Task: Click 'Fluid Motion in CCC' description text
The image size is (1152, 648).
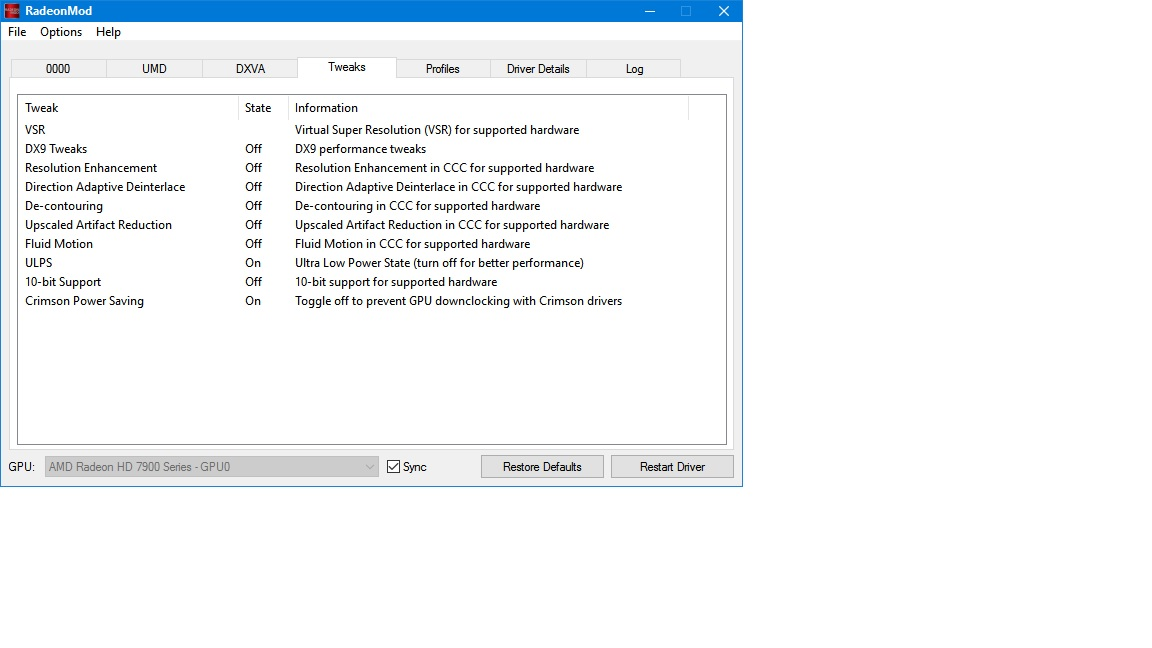Action: pyautogui.click(x=412, y=244)
